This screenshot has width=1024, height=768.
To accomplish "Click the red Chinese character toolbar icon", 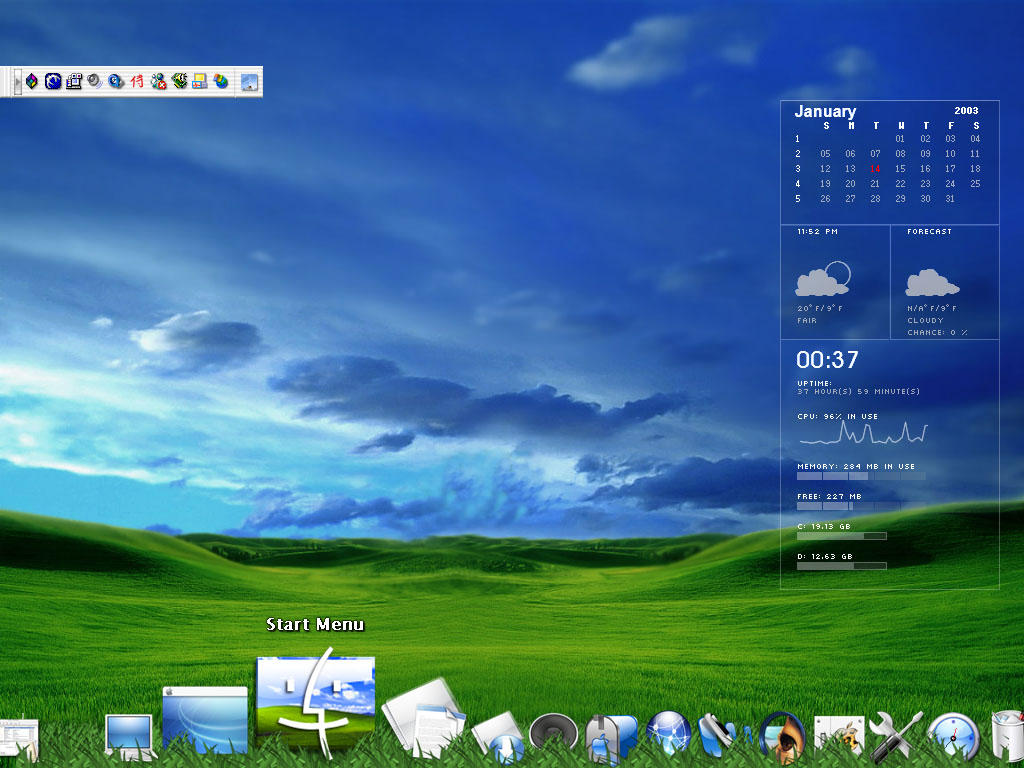I will 137,81.
